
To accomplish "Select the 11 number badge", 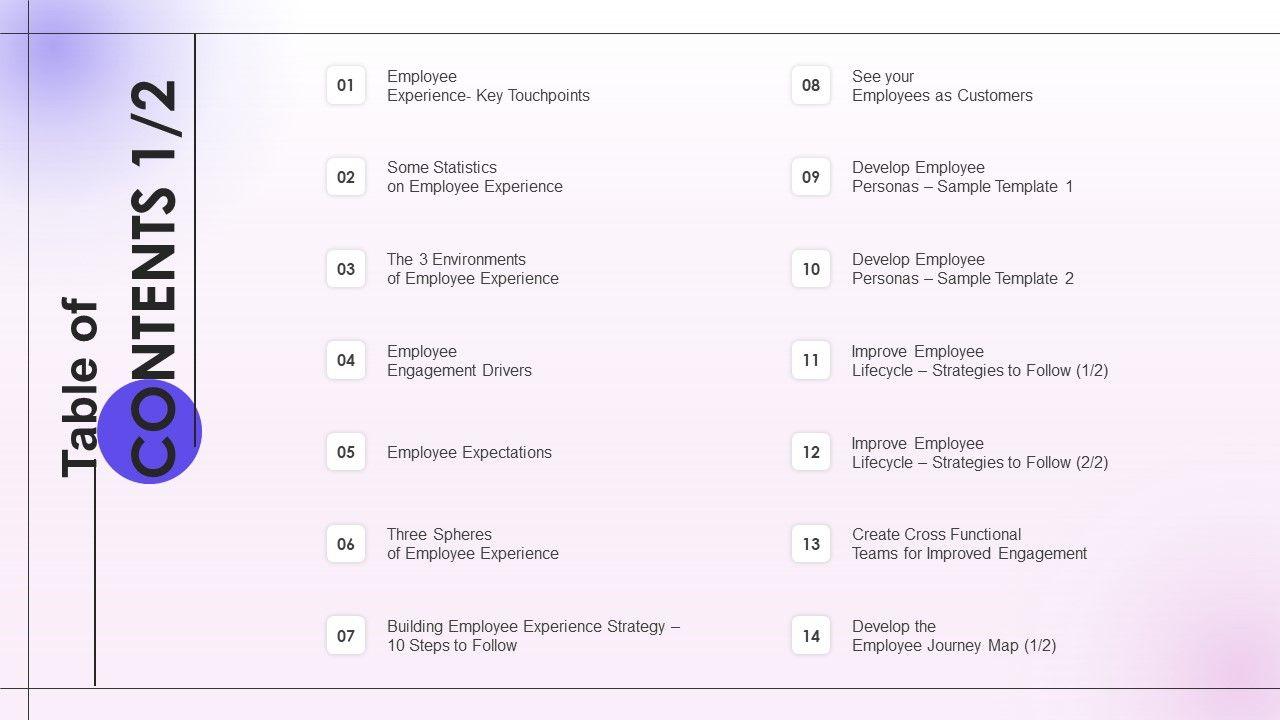I will click(x=811, y=361).
